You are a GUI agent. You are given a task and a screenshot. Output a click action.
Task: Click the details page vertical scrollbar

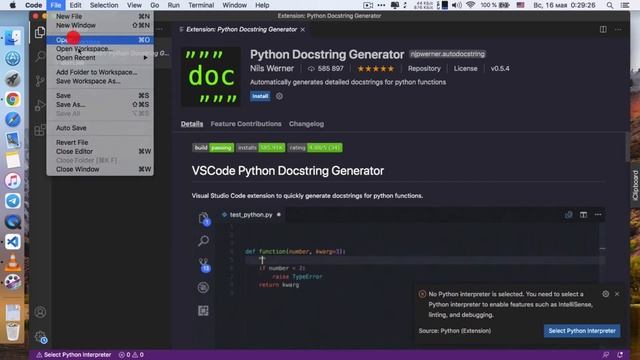click(627, 147)
